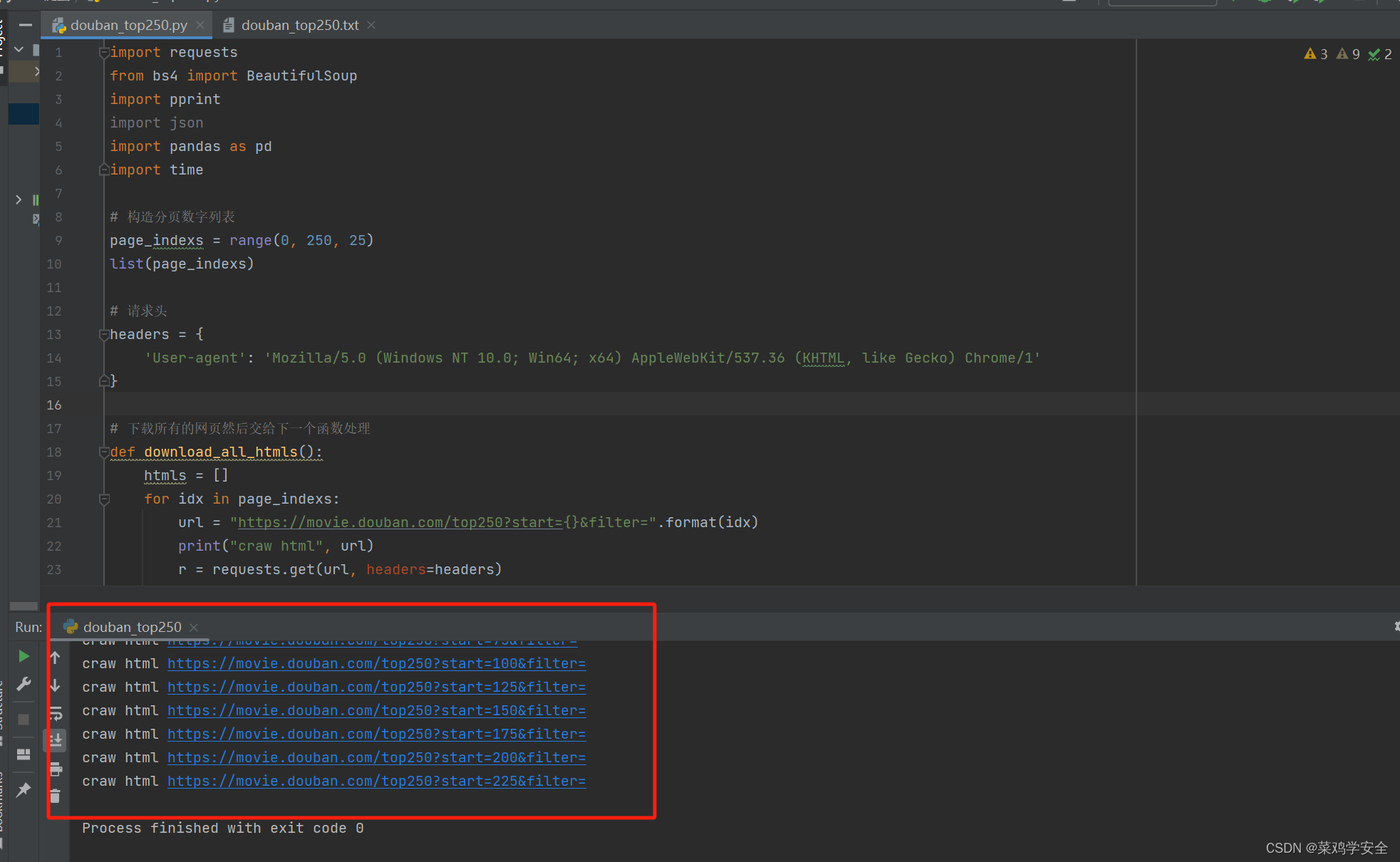
Task: Click the green typo indicator showing 2
Action: (x=1380, y=54)
